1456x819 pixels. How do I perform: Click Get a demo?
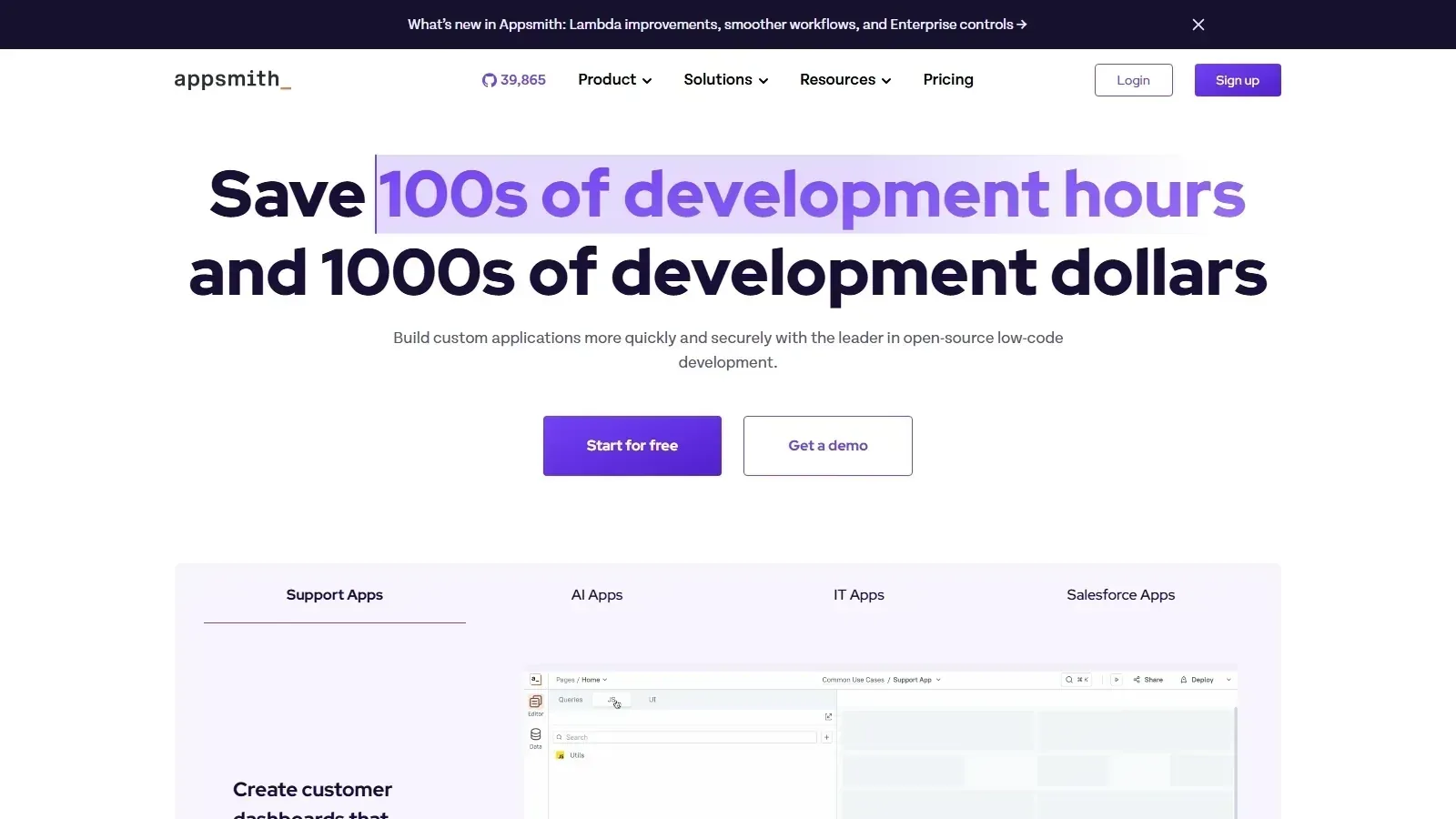click(828, 446)
